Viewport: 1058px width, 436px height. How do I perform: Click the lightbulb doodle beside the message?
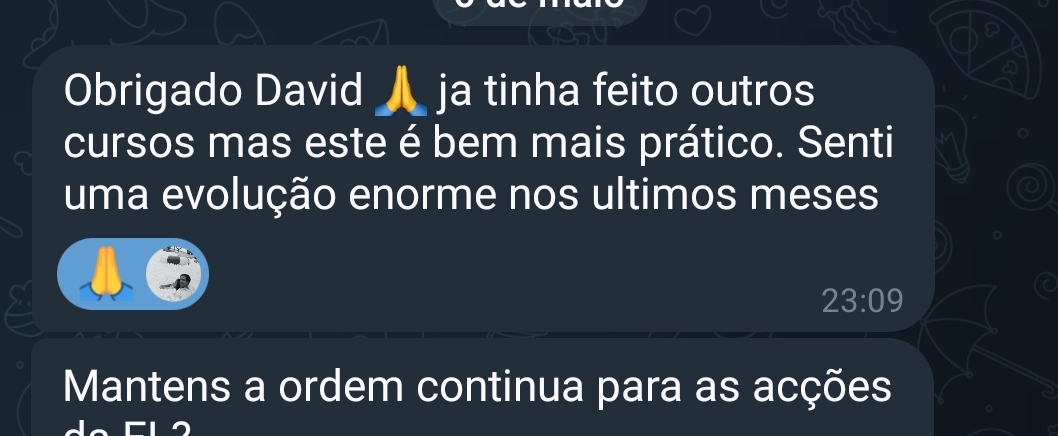(x=951, y=142)
